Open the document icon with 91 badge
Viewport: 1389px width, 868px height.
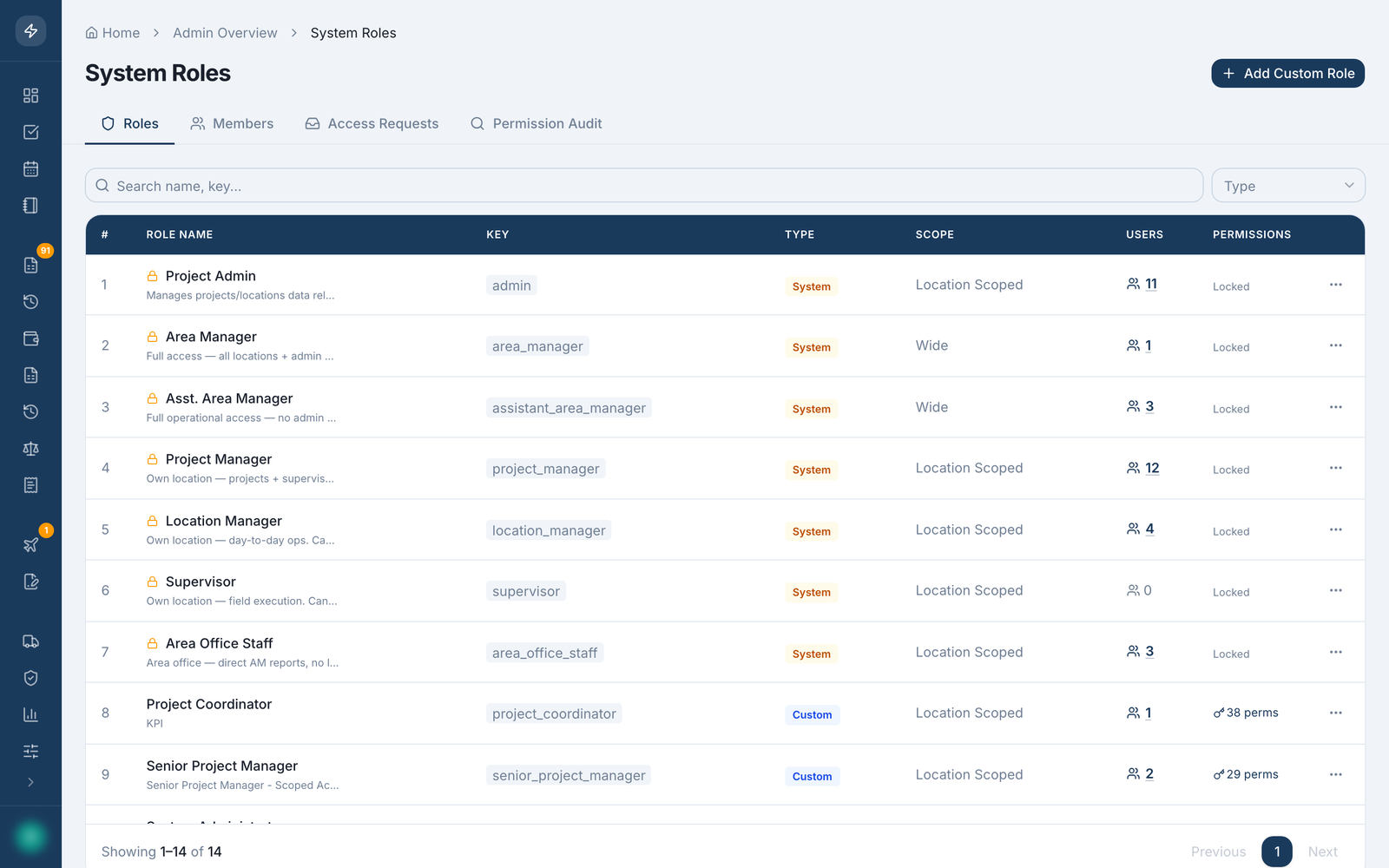[x=30, y=265]
